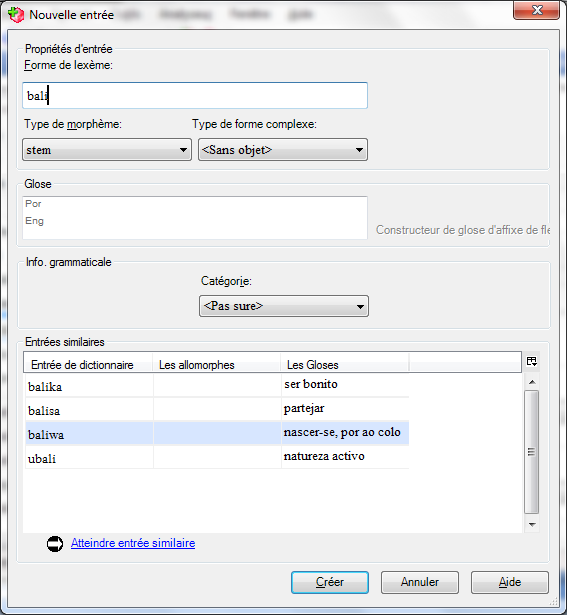Click the Eng gloss input line
567x615 pixels.
tap(195, 221)
